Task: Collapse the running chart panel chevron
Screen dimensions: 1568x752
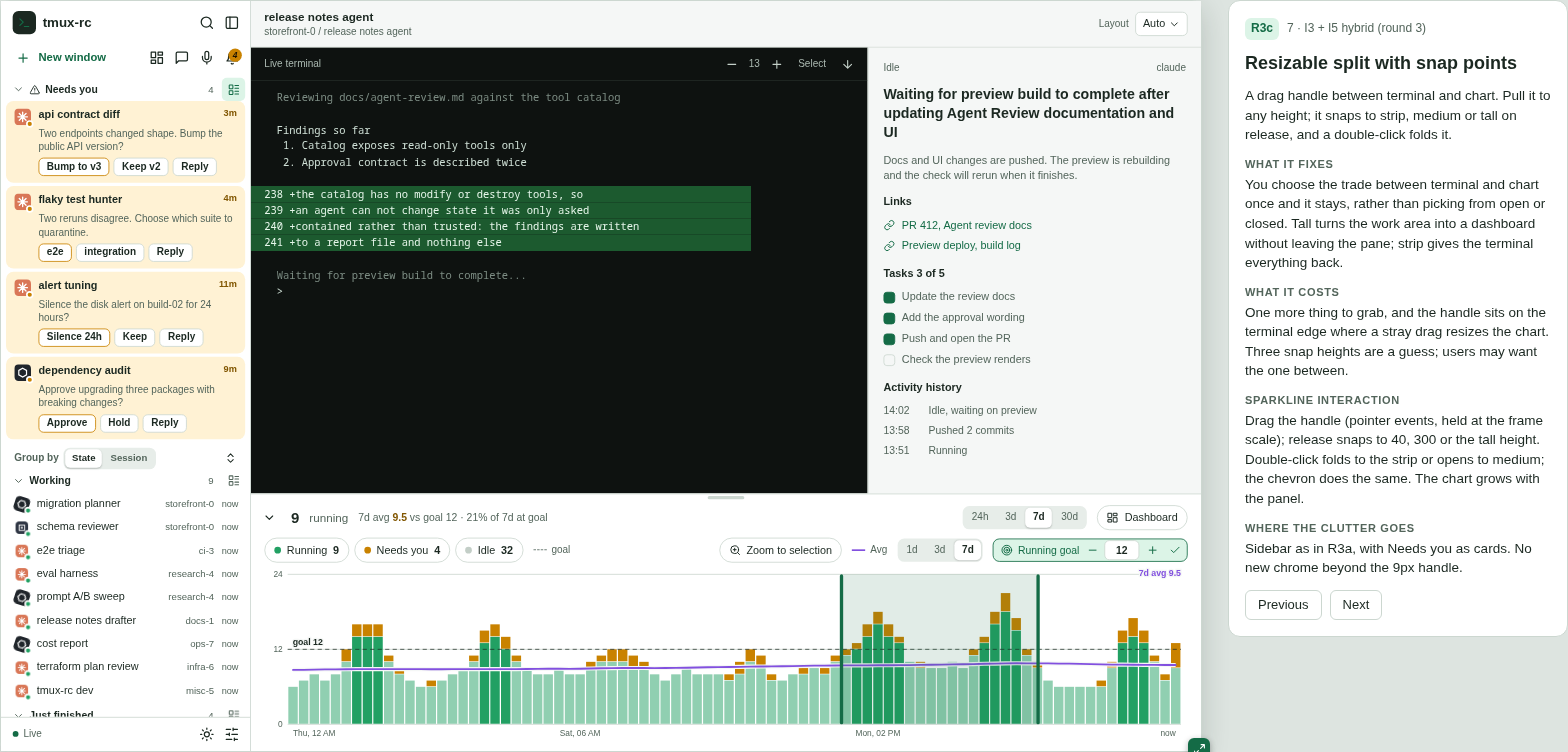Action: coord(269,518)
